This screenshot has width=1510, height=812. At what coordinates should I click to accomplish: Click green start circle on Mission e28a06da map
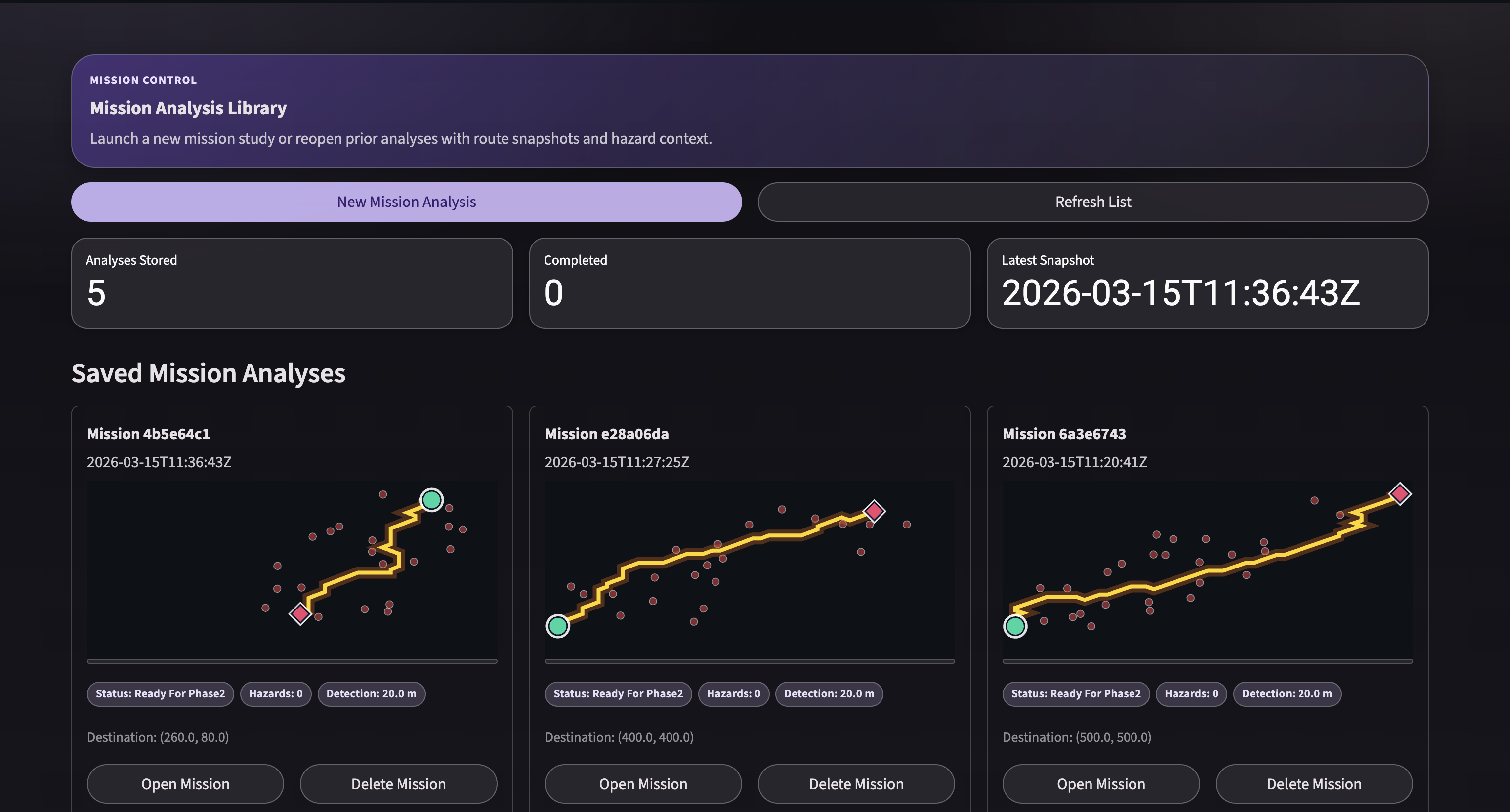pos(557,626)
